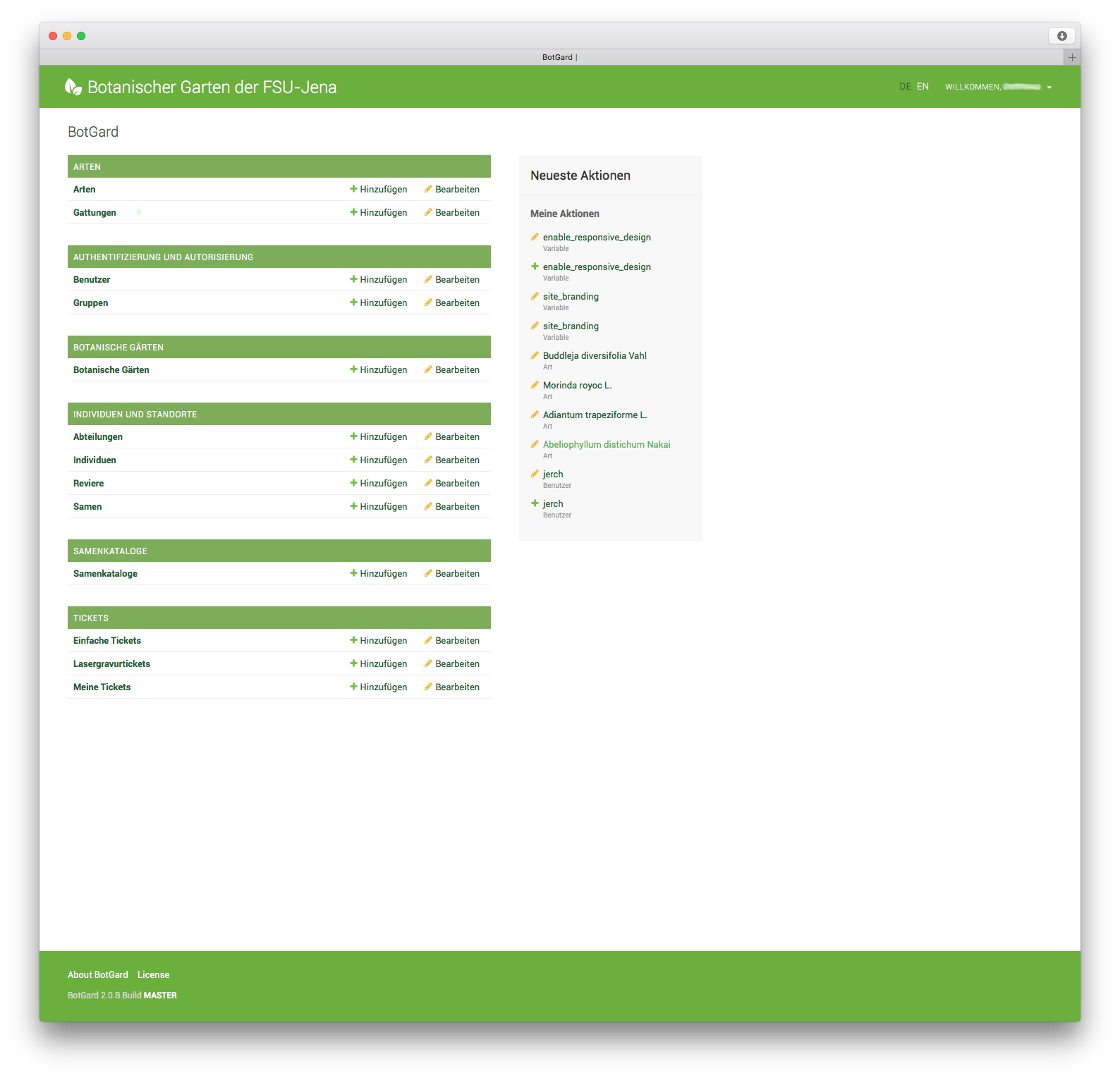
Task: Open Abeliophyllum distichum Nakai recent action
Action: [607, 444]
